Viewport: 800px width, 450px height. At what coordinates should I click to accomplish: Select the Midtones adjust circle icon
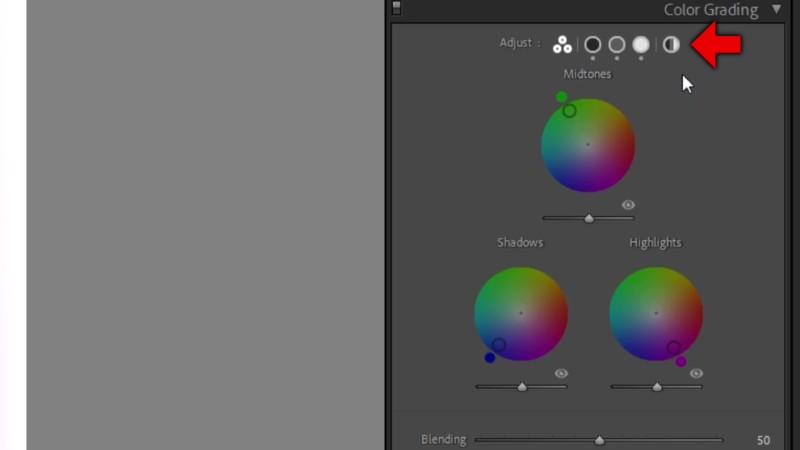[x=617, y=44]
